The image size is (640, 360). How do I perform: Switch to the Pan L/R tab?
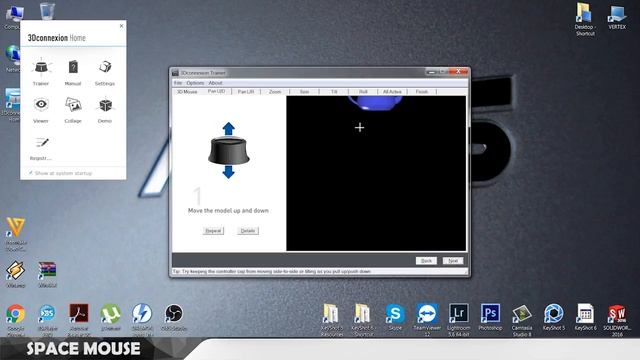click(x=246, y=92)
